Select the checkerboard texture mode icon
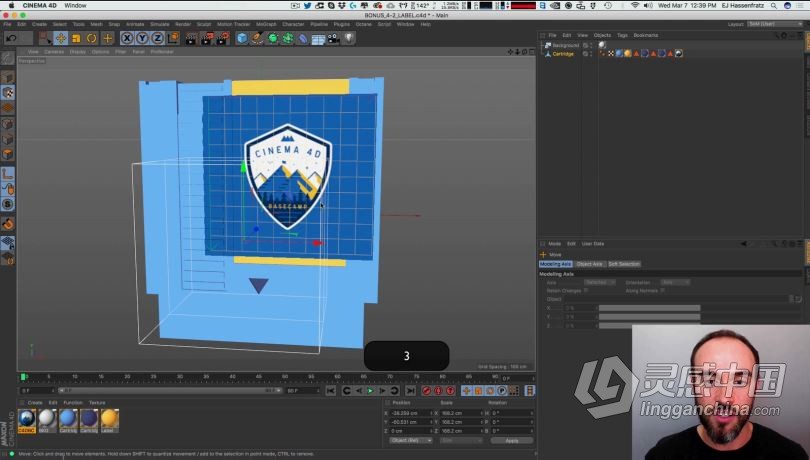Screen dimensions: 810x460 (x=8, y=93)
